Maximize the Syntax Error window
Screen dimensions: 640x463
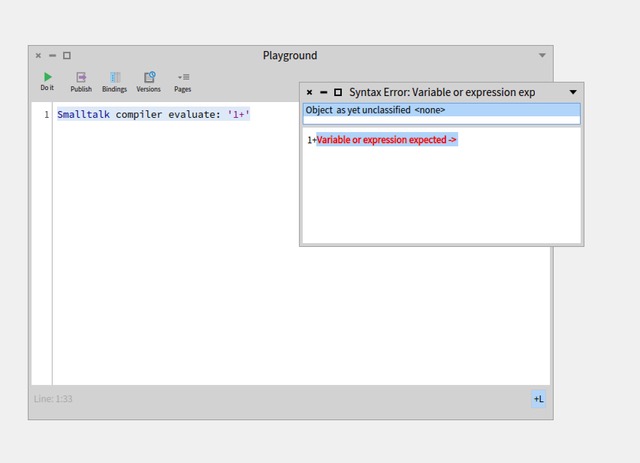click(x=338, y=92)
